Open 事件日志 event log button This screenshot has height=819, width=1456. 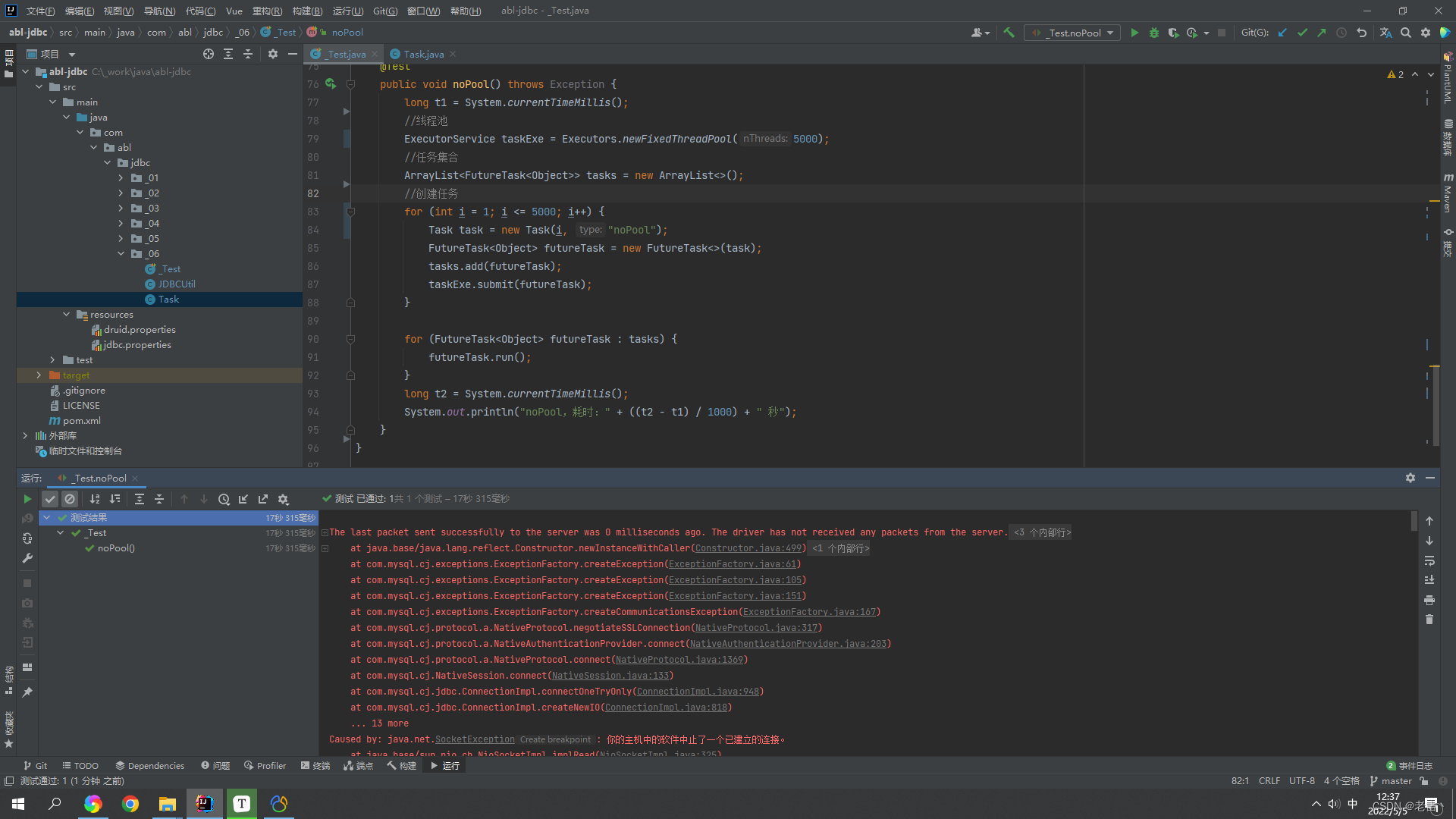point(1409,765)
